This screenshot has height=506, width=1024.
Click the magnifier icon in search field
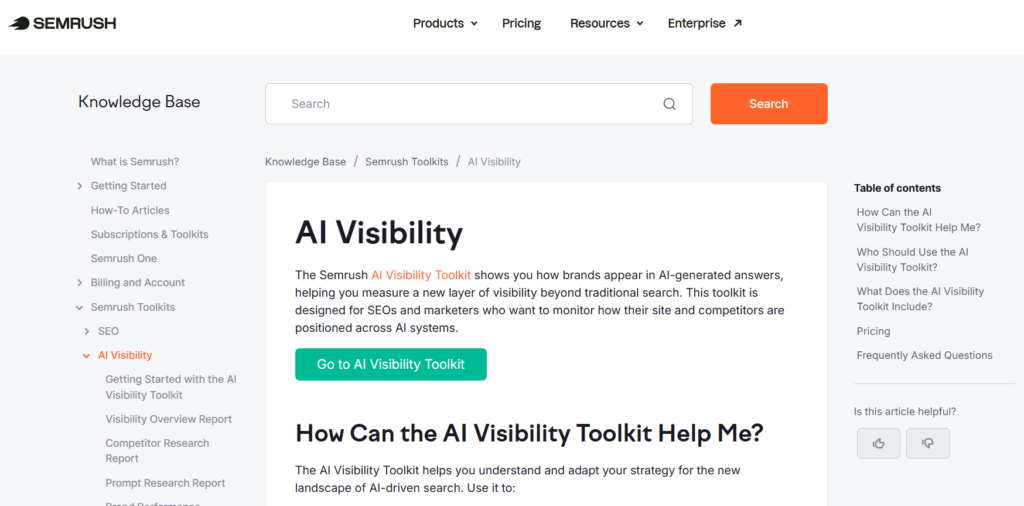pyautogui.click(x=669, y=104)
